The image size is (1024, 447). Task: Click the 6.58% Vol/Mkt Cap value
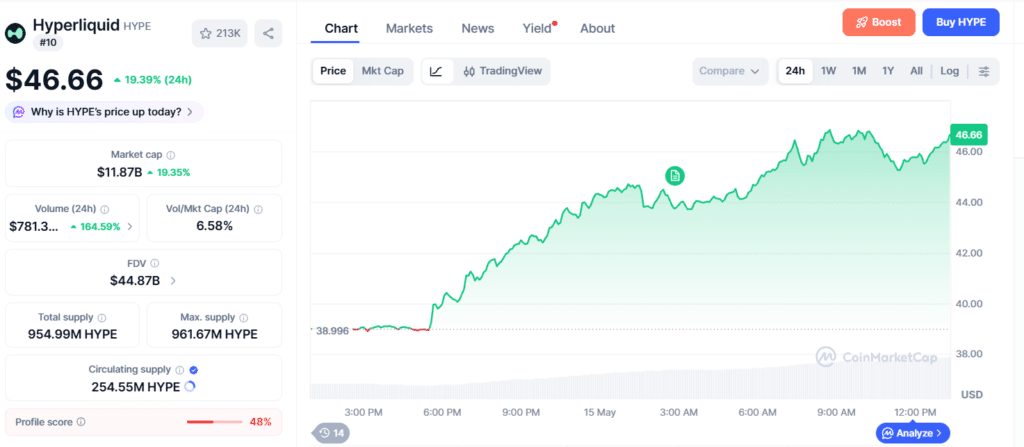[214, 226]
